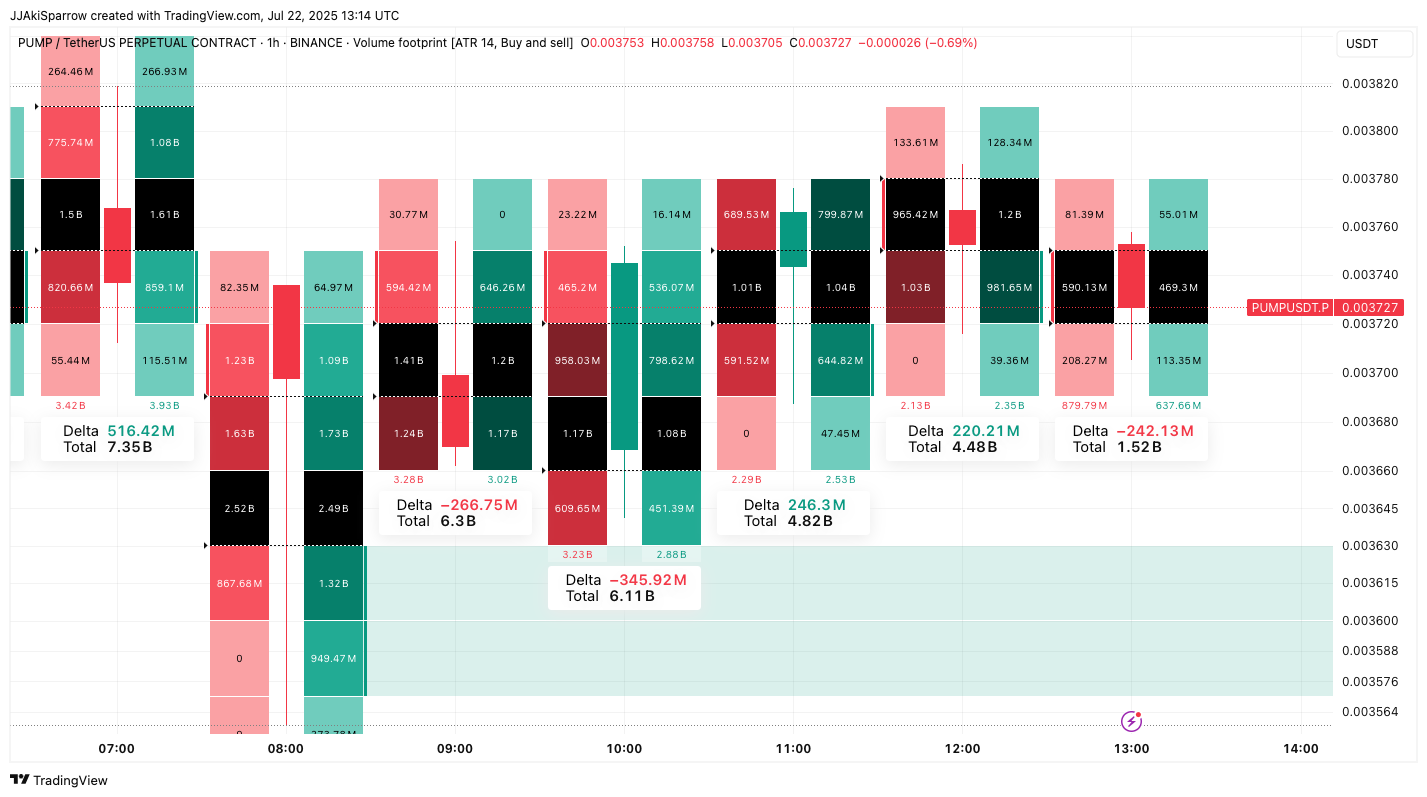Click the 689.53M red footprint cell

(x=746, y=214)
